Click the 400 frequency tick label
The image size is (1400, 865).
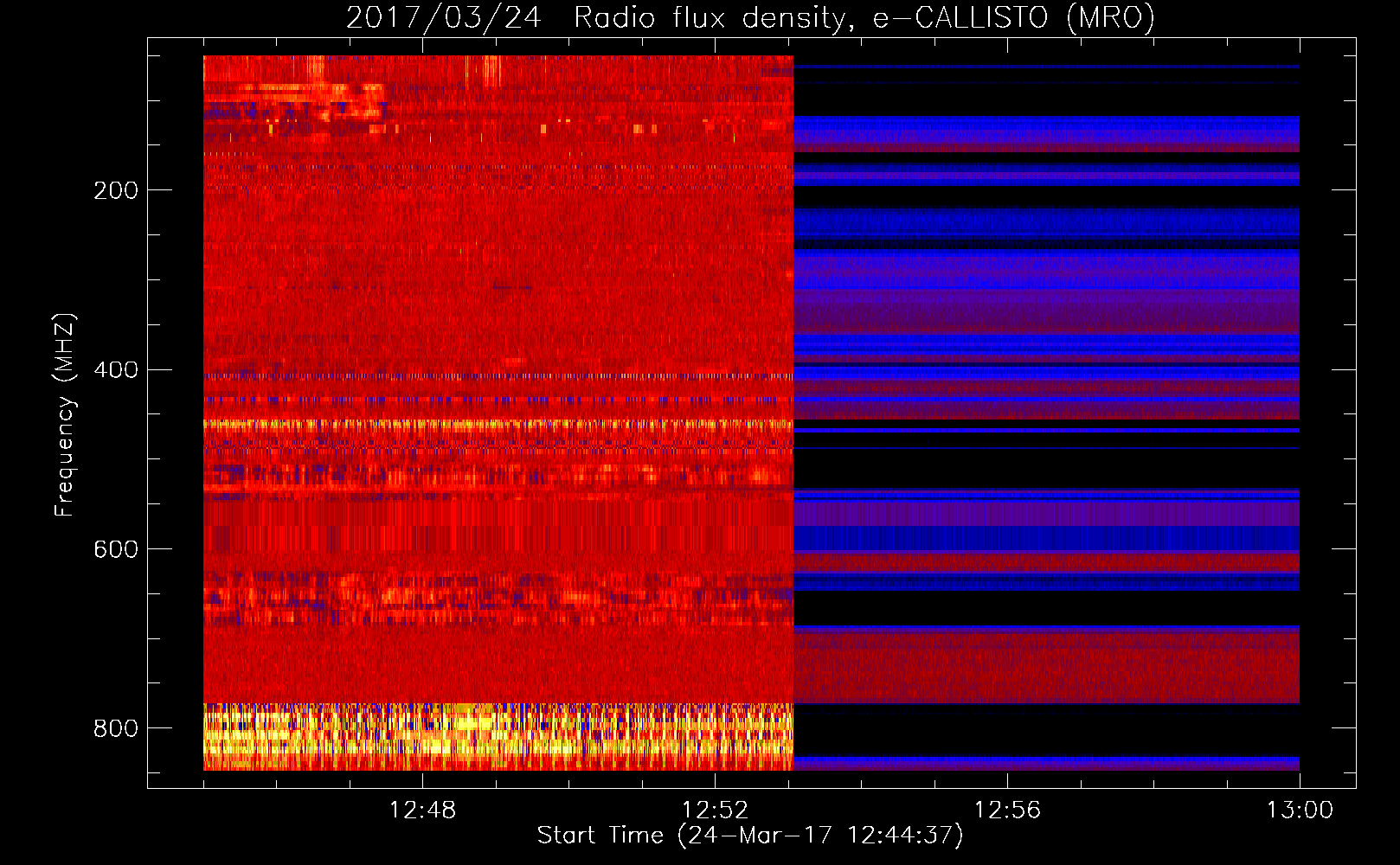pos(116,370)
